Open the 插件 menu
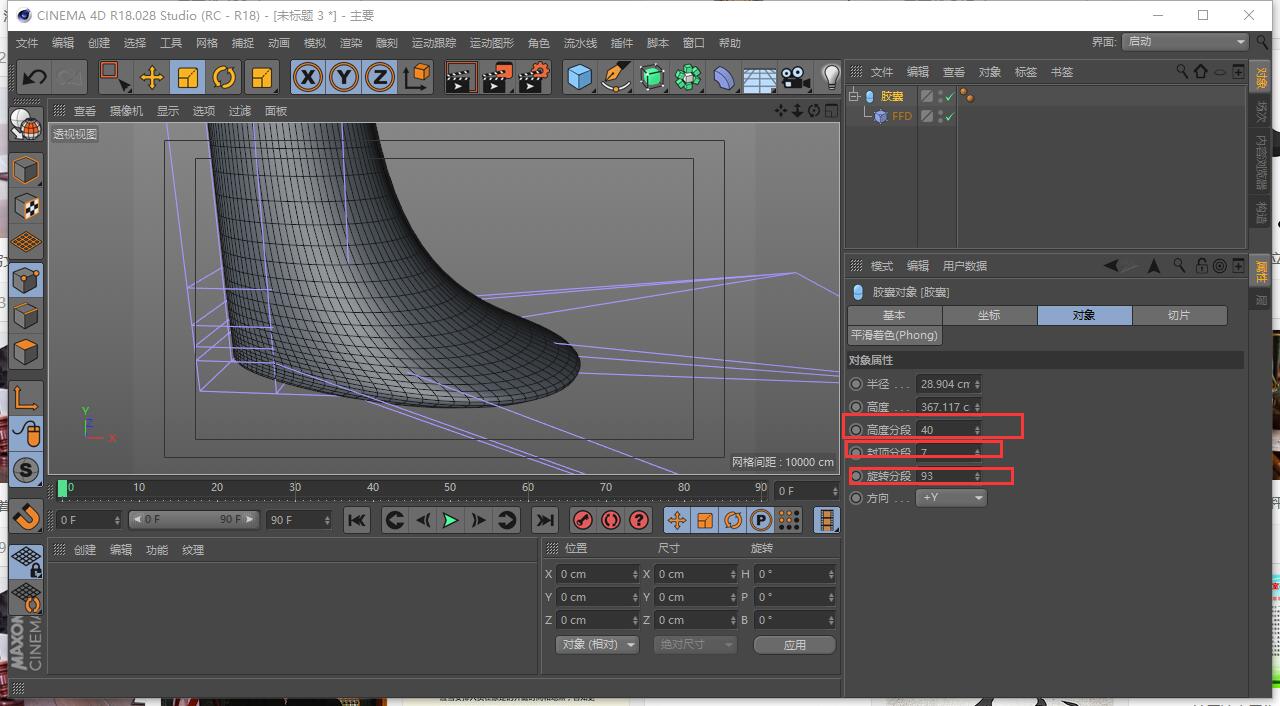This screenshot has height=706, width=1280. tap(622, 43)
